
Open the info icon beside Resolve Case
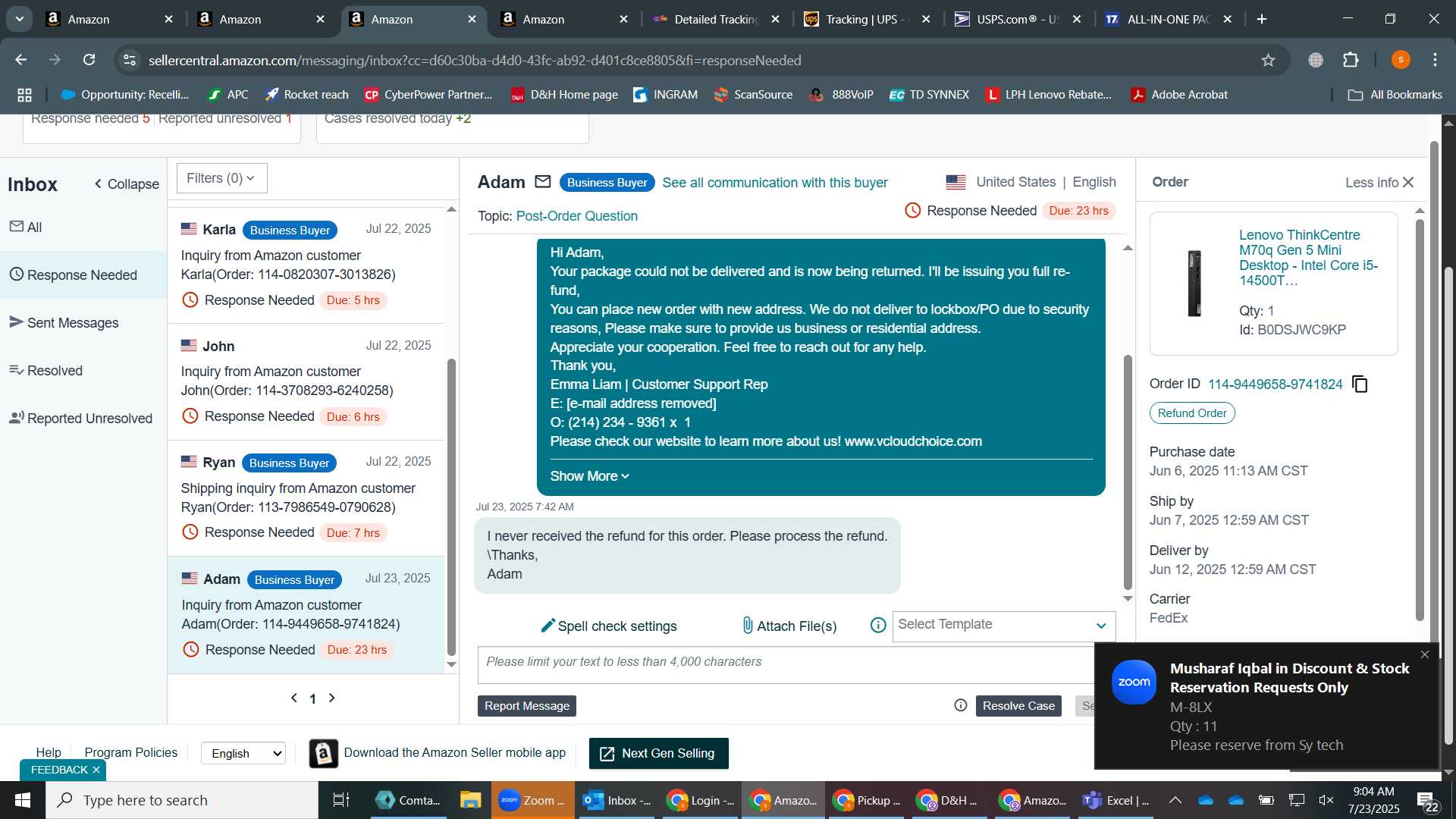(961, 706)
